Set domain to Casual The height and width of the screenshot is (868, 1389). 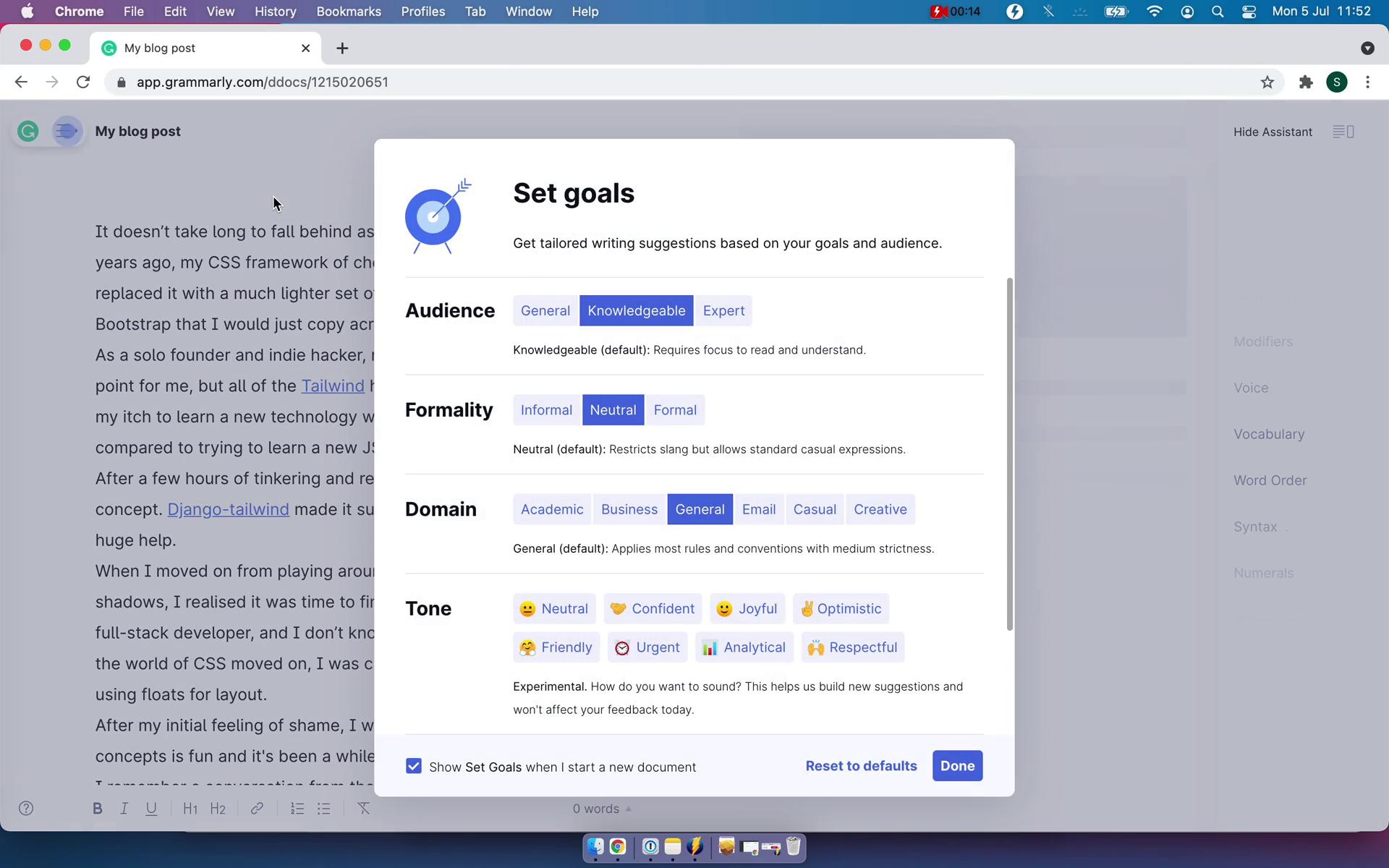[x=815, y=509]
